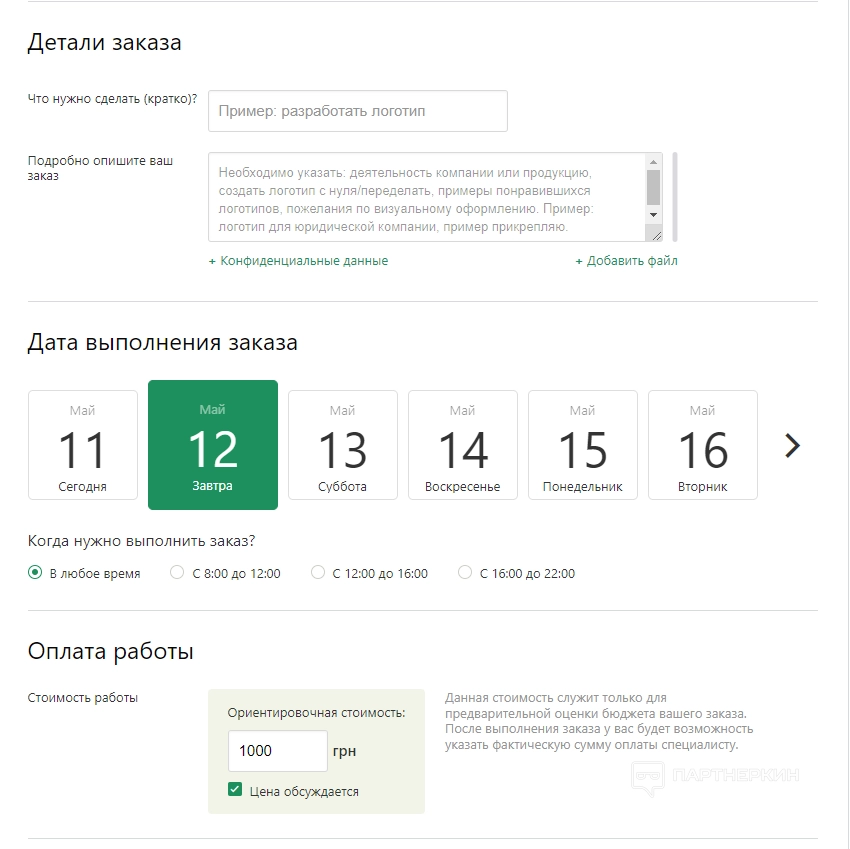Click the 'Оплата работы' heading

(x=111, y=652)
